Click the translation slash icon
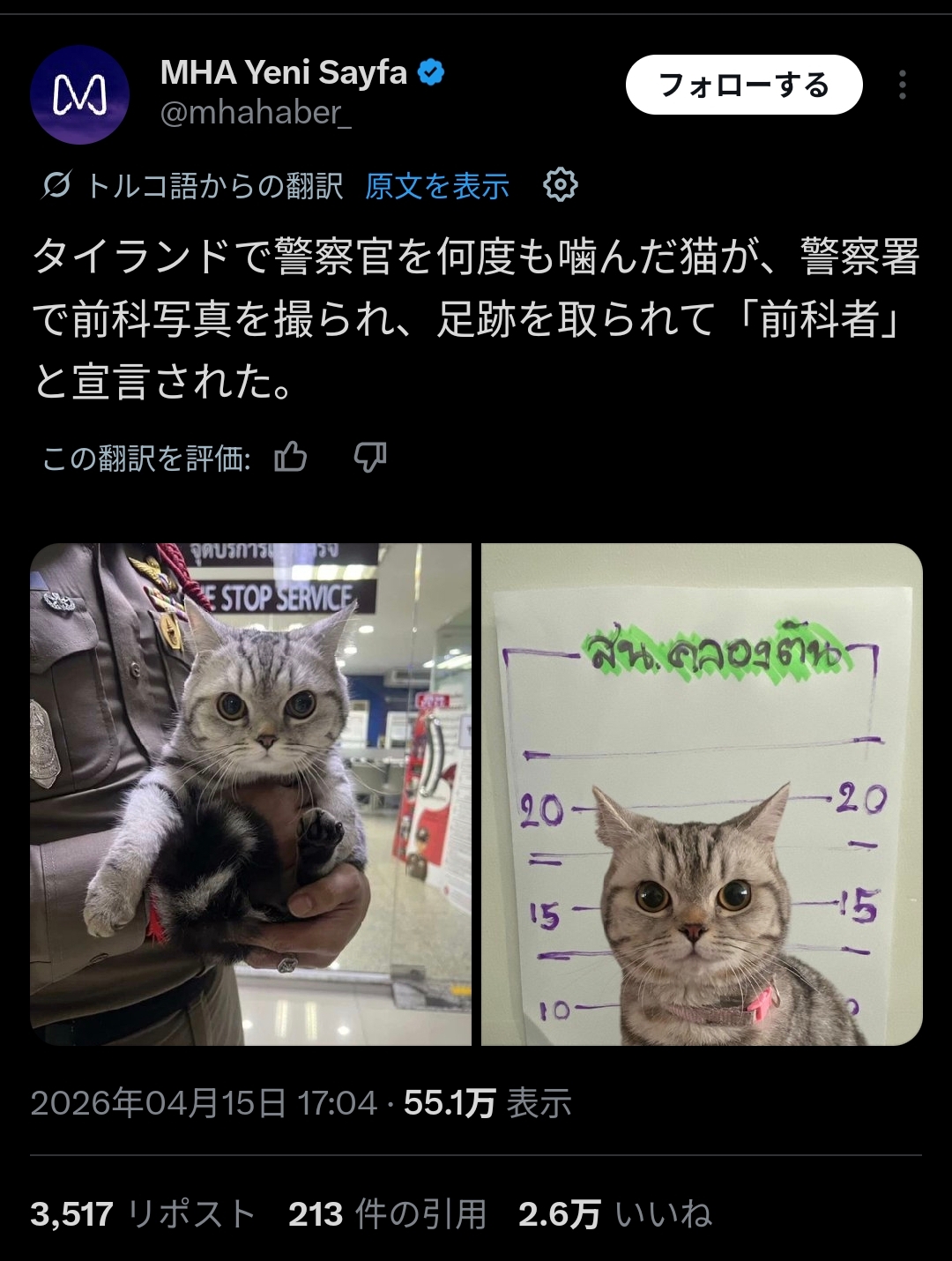Screen dimensions: 952x1261 click(x=56, y=186)
